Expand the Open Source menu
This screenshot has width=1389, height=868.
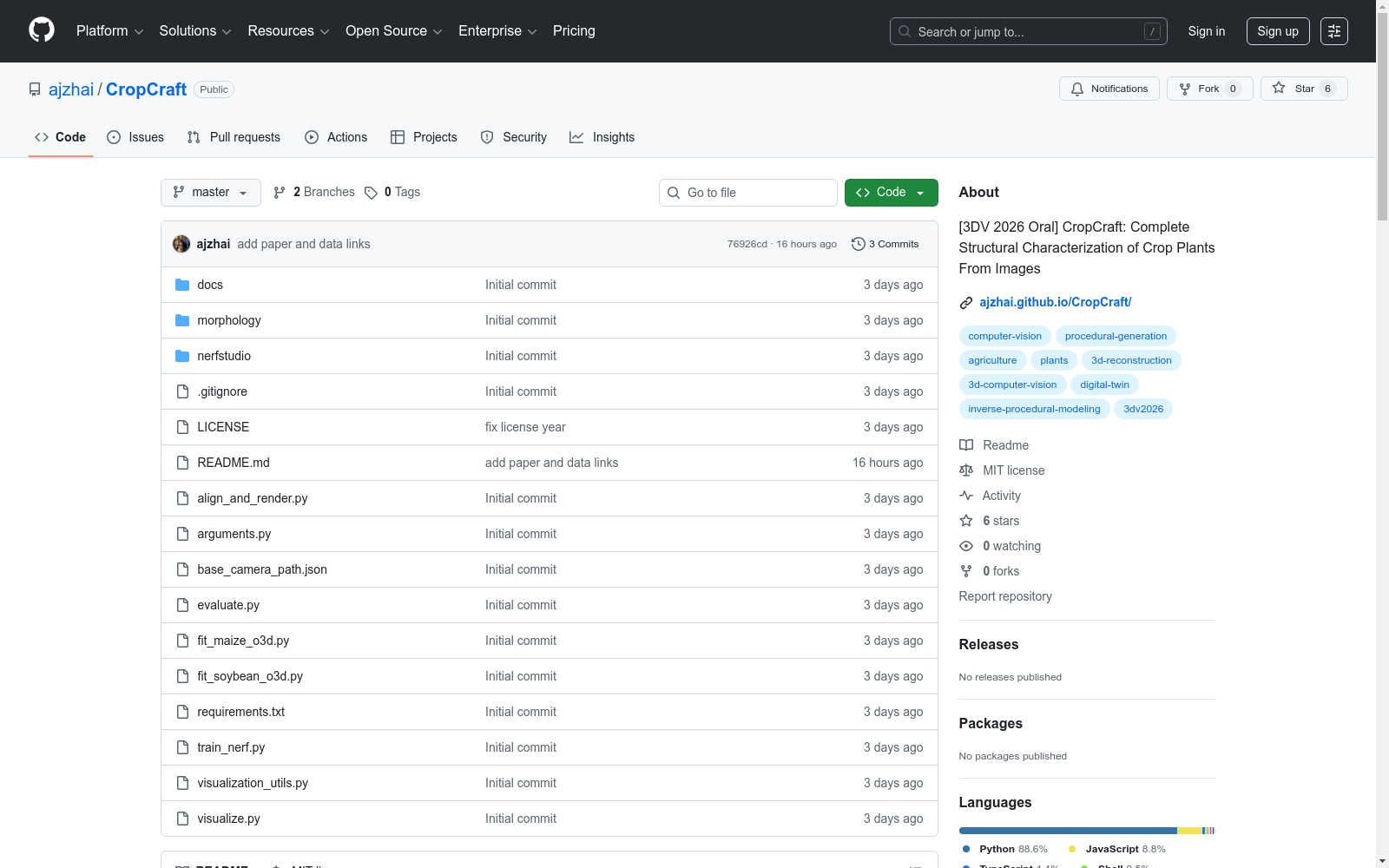pyautogui.click(x=394, y=31)
